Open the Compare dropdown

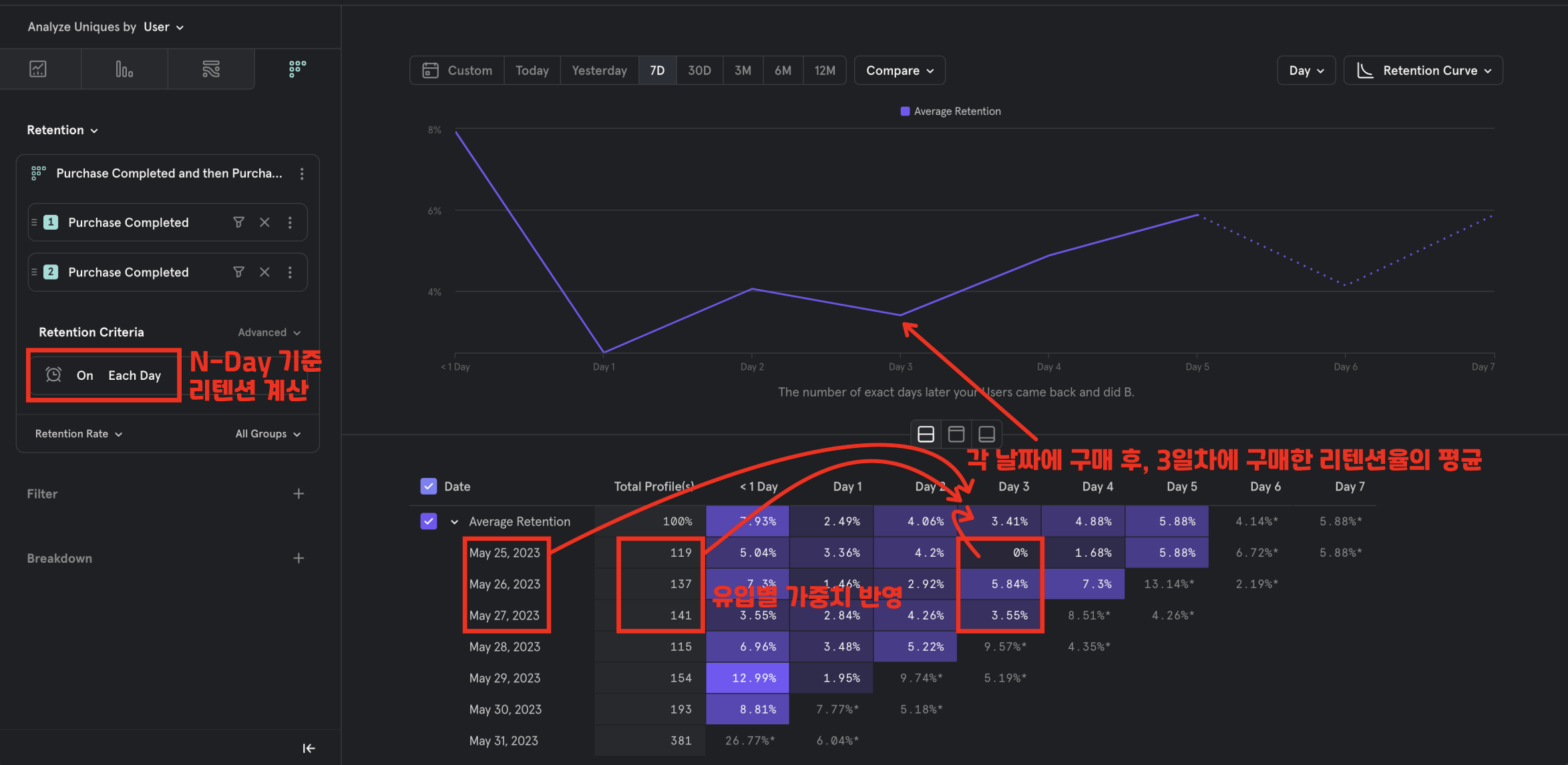click(899, 70)
